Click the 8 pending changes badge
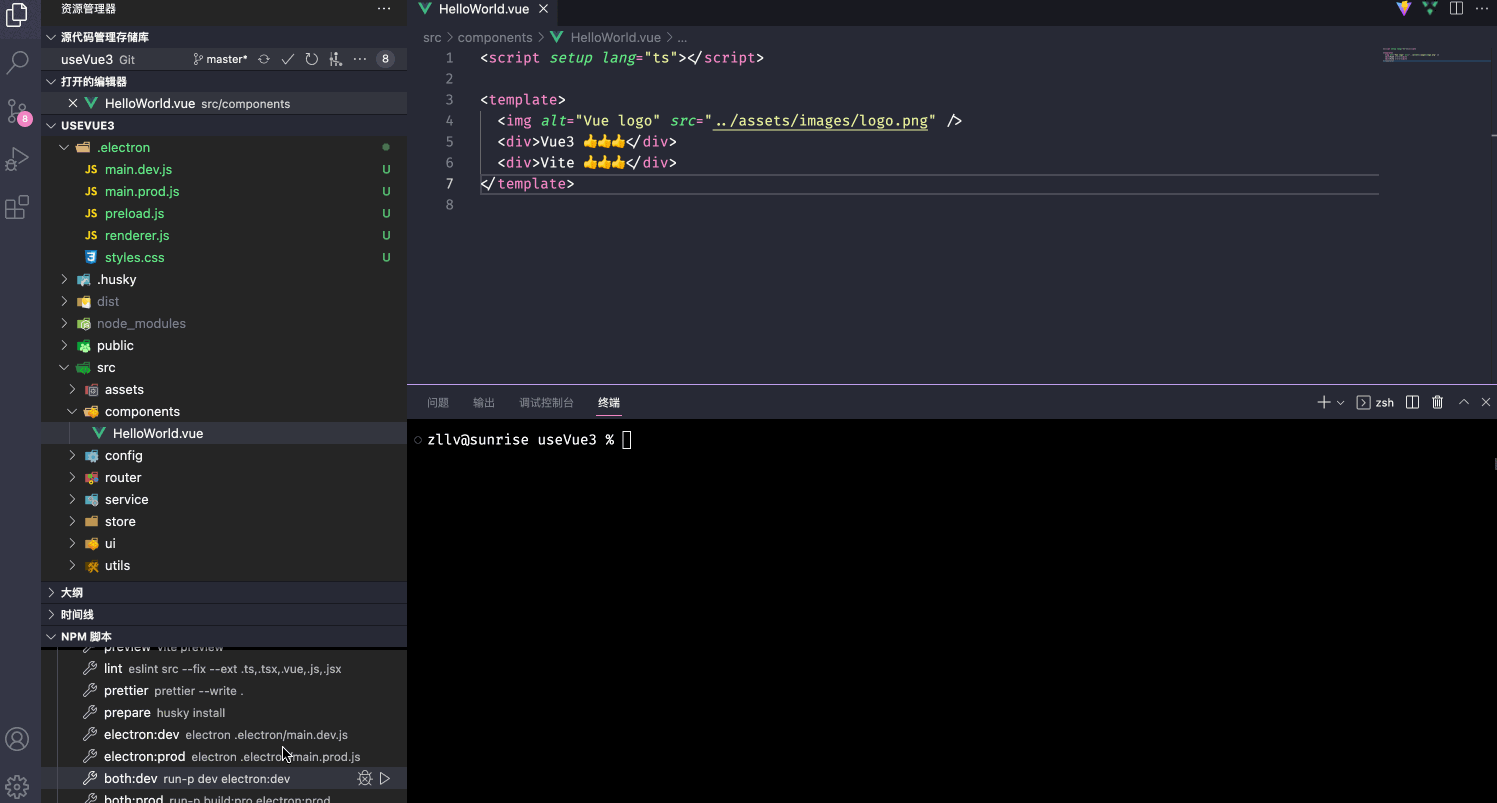The image size is (1497, 803). pyautogui.click(x=385, y=59)
